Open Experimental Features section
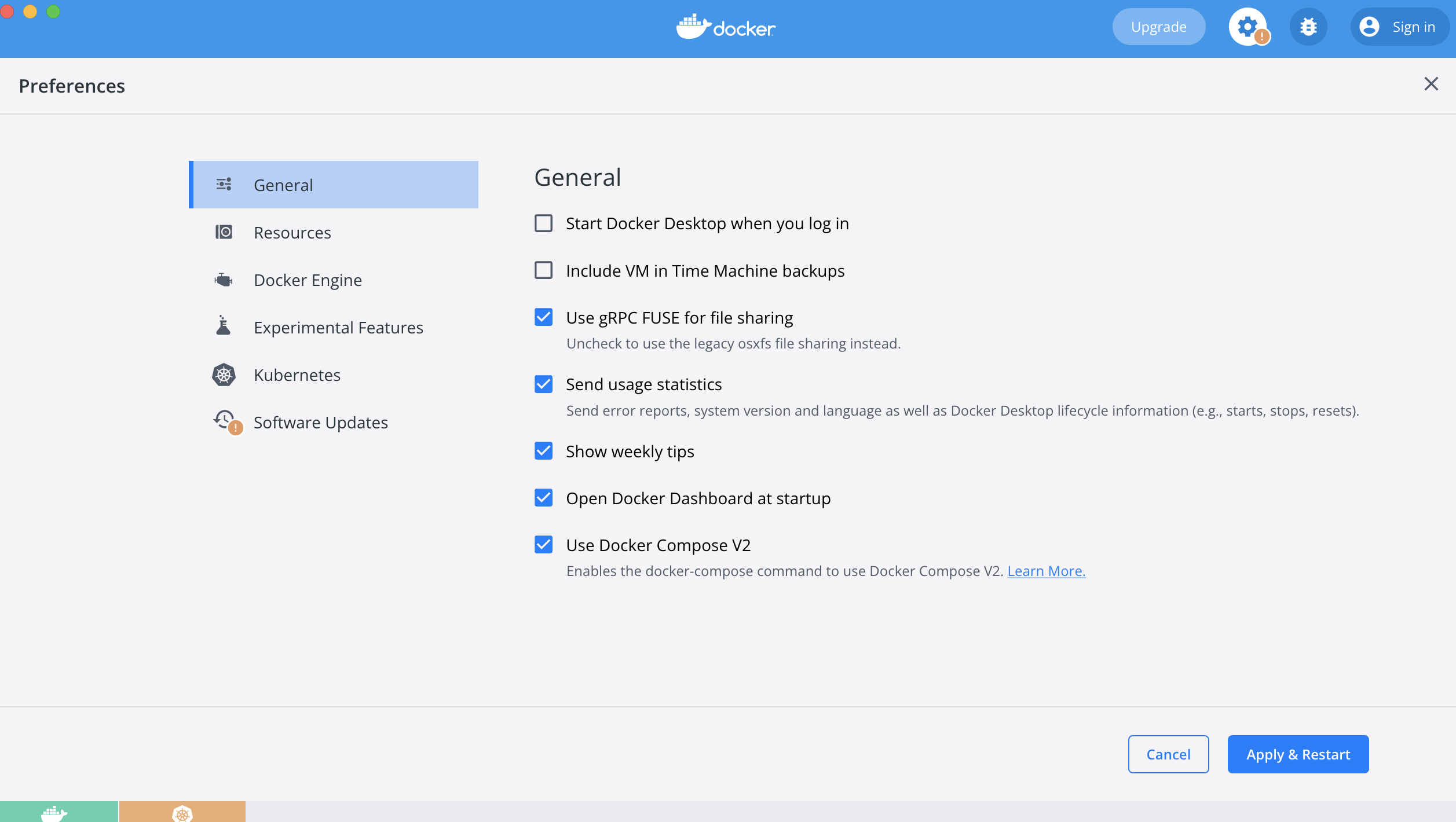Viewport: 1456px width, 822px height. coord(338,327)
